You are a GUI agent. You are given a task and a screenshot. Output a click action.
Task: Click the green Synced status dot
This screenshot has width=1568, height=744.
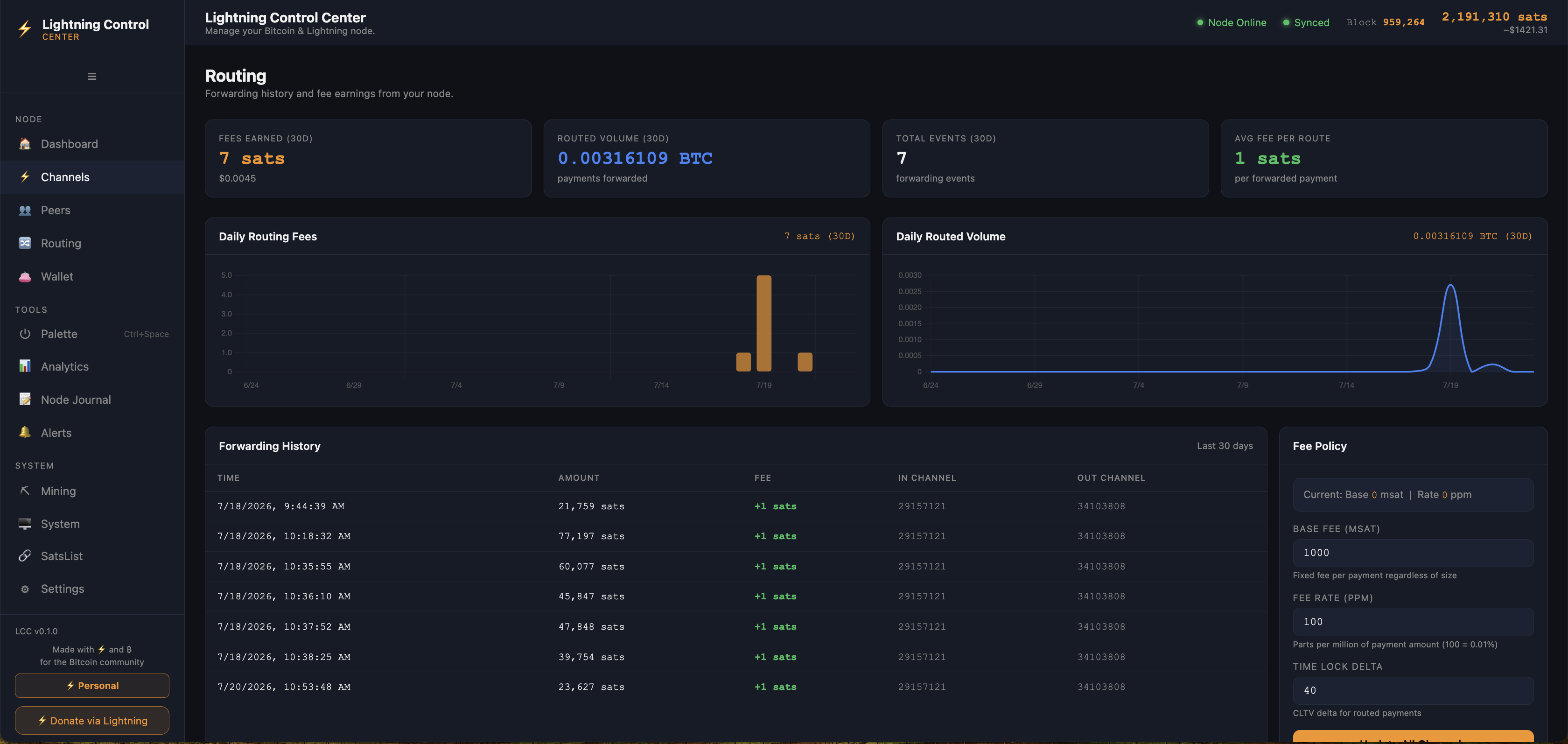point(1286,22)
